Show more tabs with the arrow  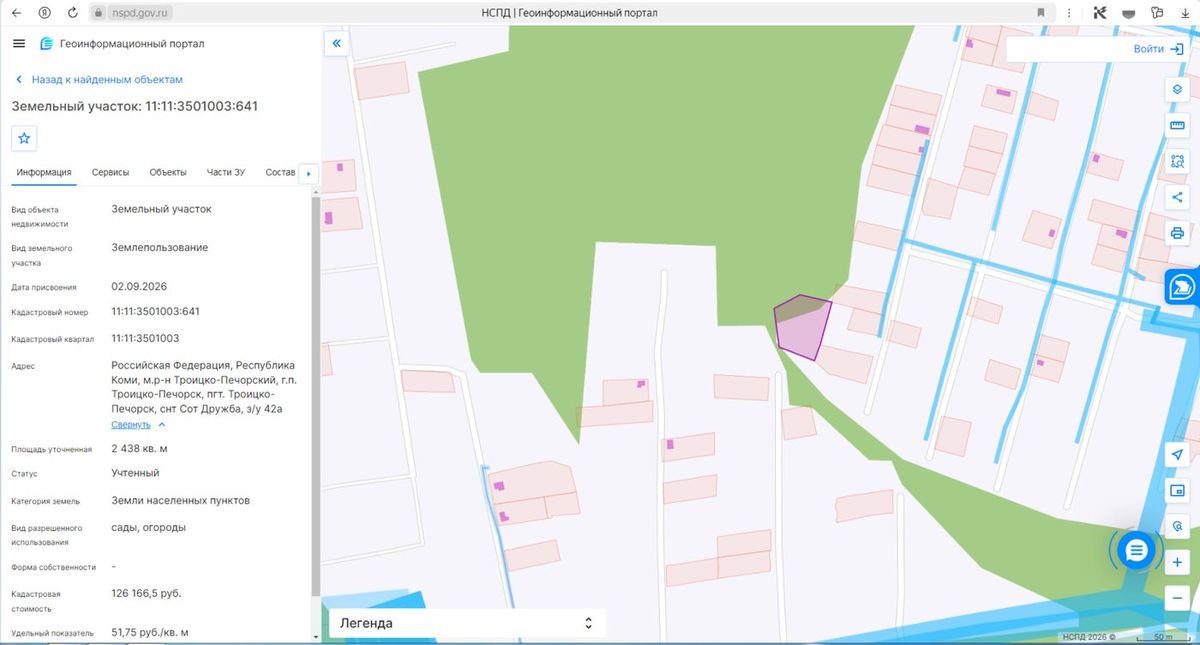[308, 174]
